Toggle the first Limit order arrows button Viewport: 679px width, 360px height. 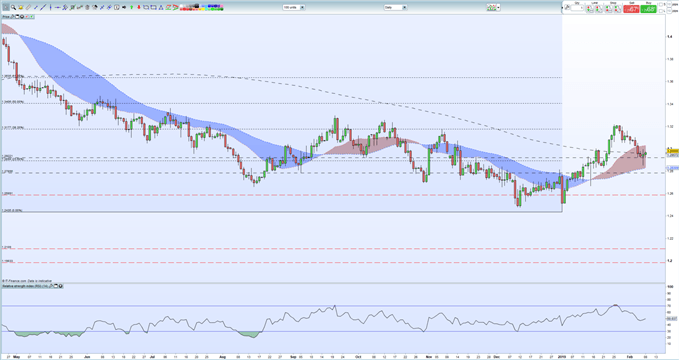pyautogui.click(x=589, y=9)
